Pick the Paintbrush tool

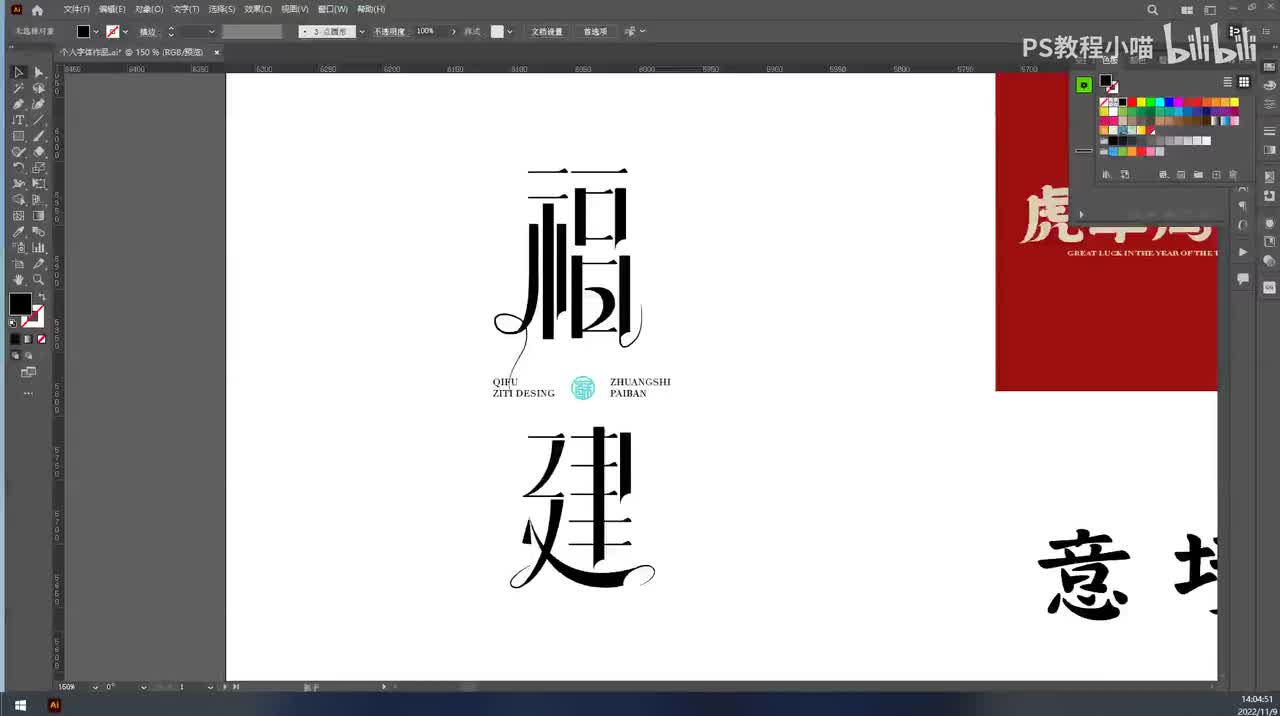[38, 136]
